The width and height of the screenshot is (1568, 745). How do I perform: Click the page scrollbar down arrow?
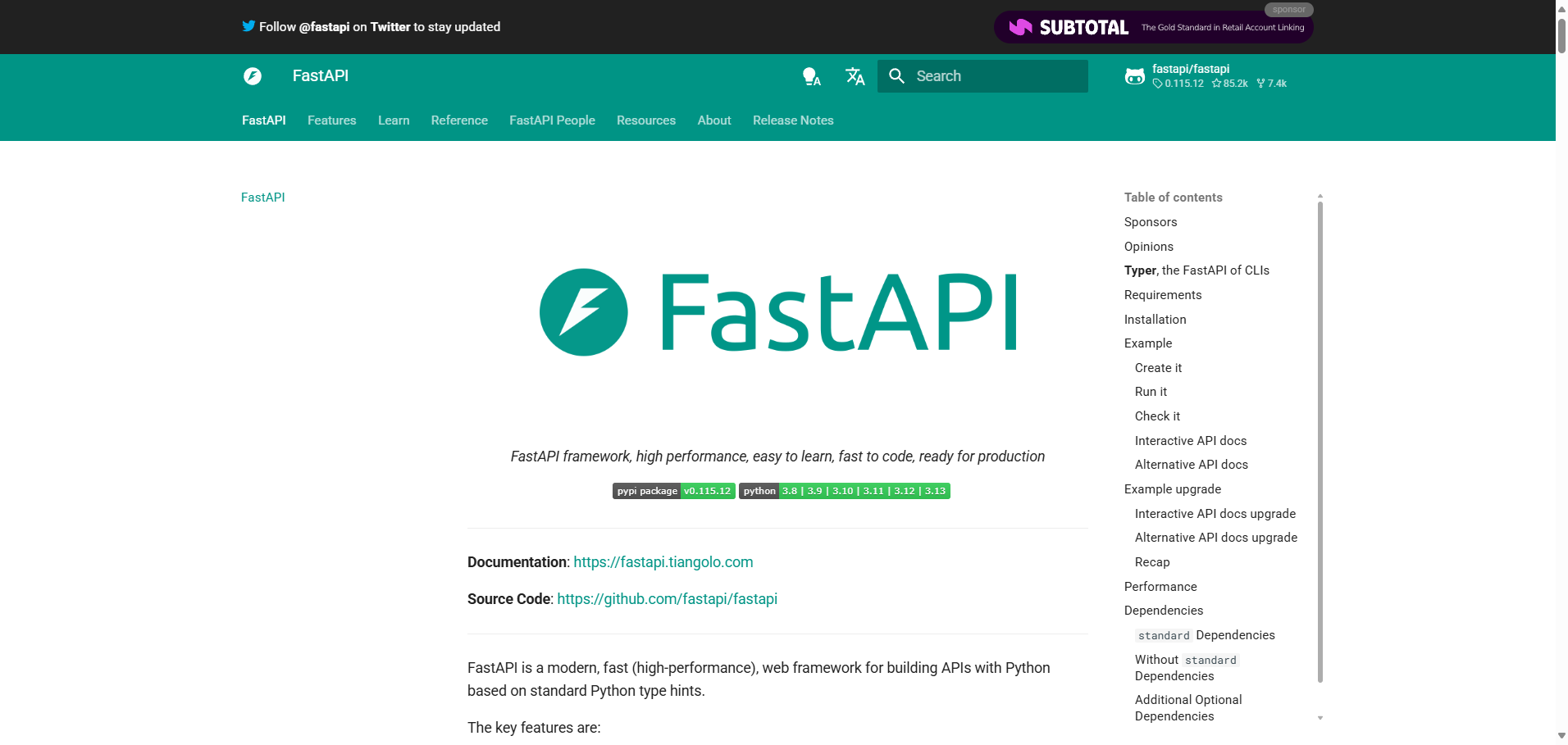[1561, 736]
